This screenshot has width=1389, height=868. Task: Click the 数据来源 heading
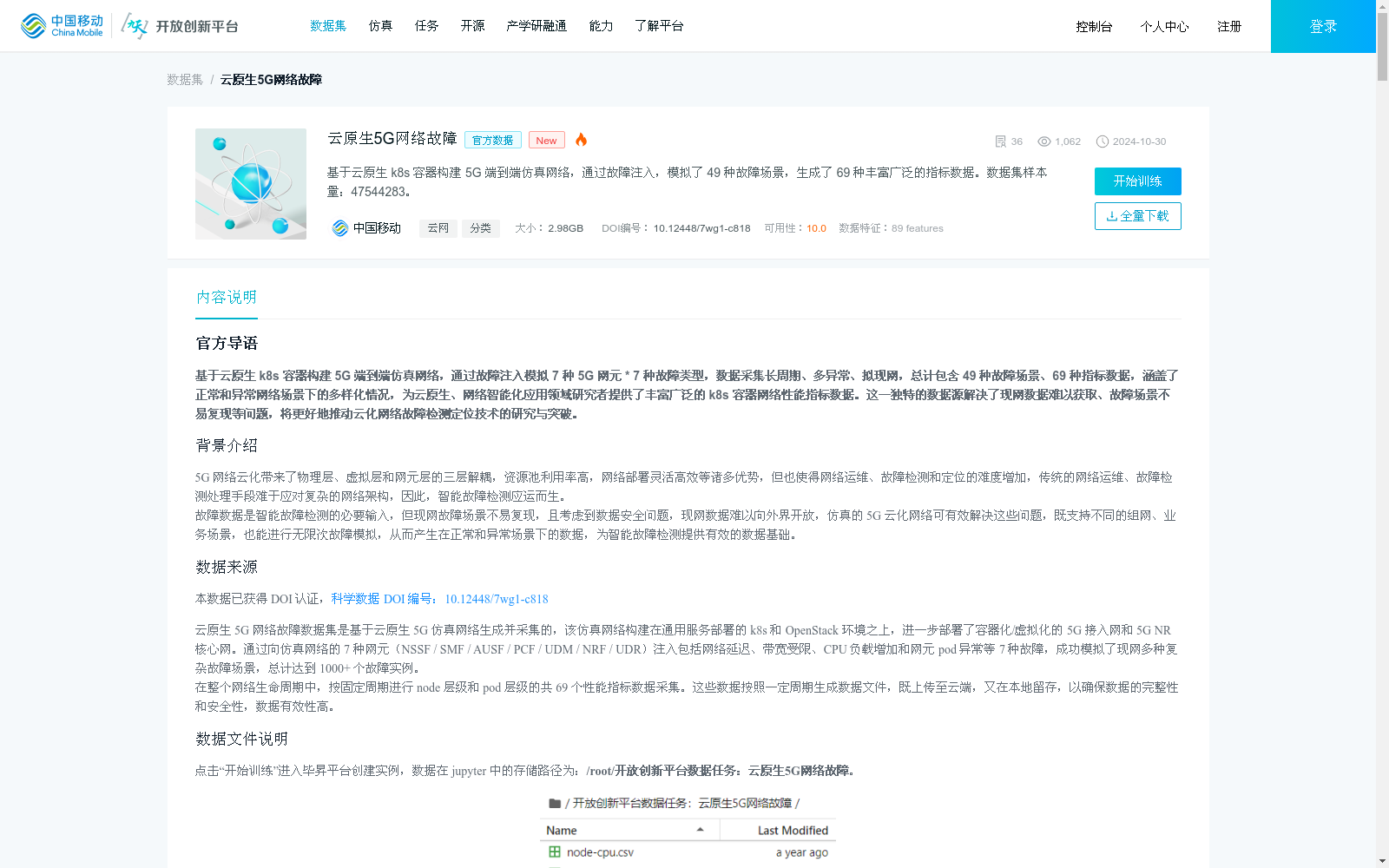point(227,568)
